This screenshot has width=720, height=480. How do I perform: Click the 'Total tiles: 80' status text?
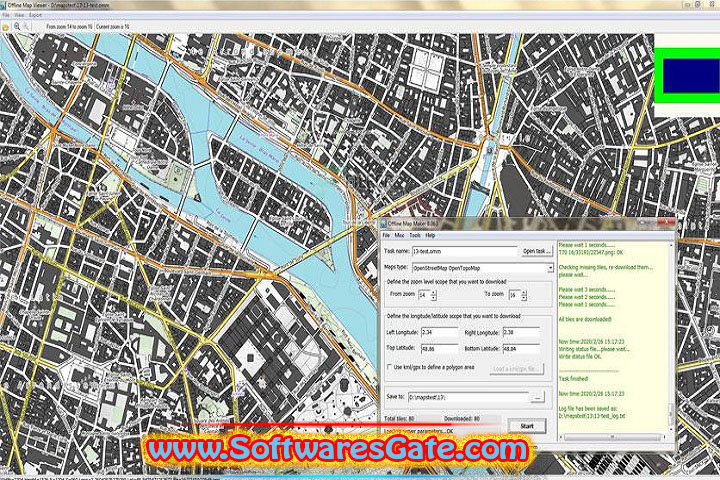(x=399, y=418)
